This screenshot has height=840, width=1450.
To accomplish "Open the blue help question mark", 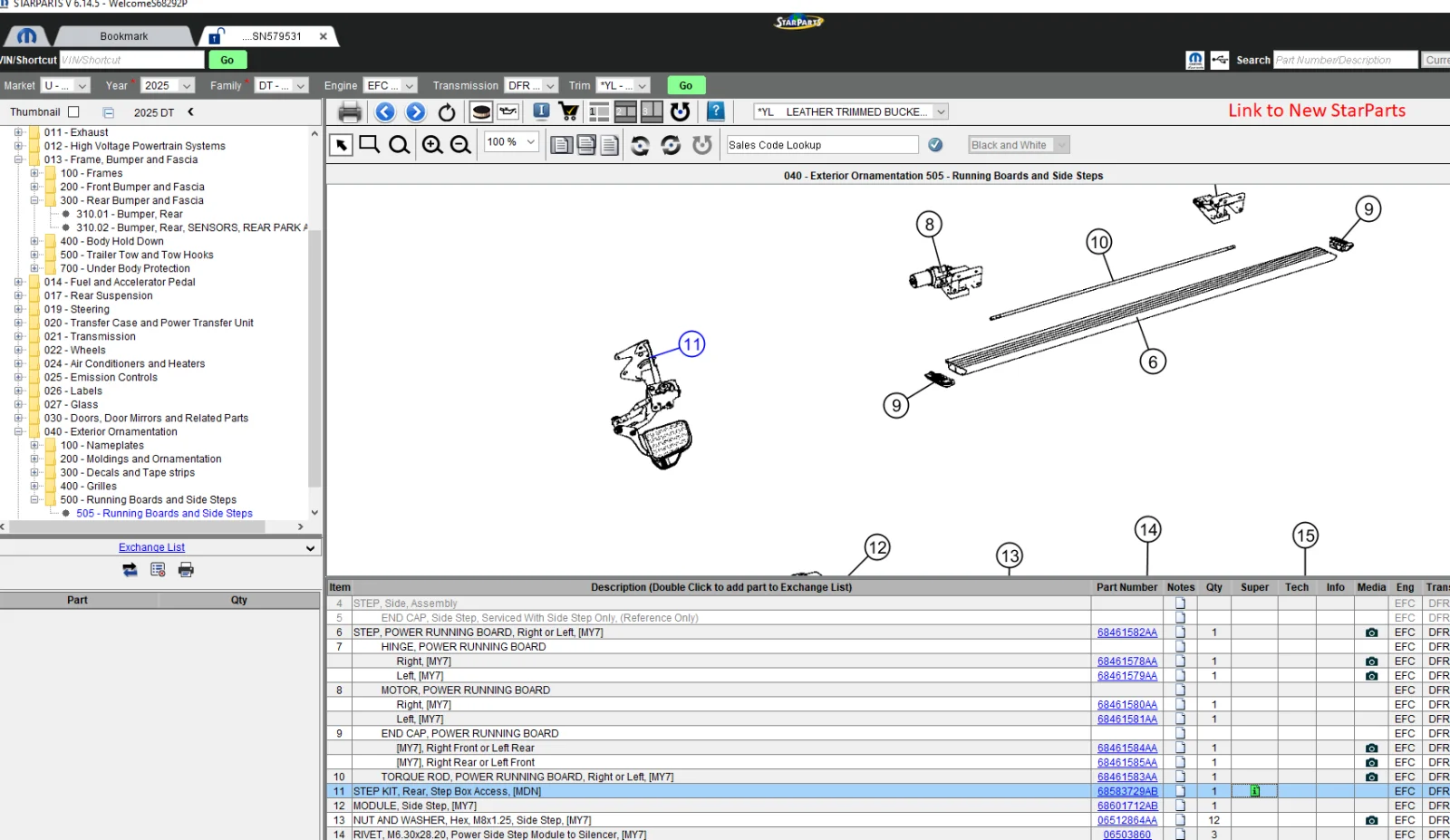I will 716,111.
